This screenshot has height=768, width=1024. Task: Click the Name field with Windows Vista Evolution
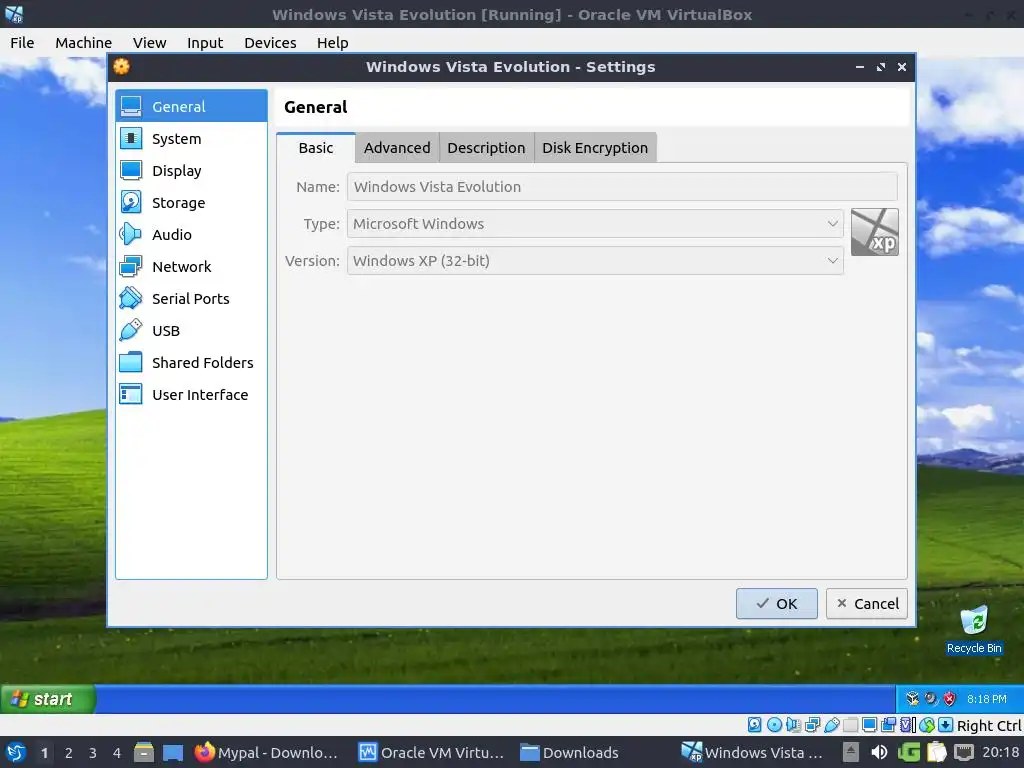(622, 187)
